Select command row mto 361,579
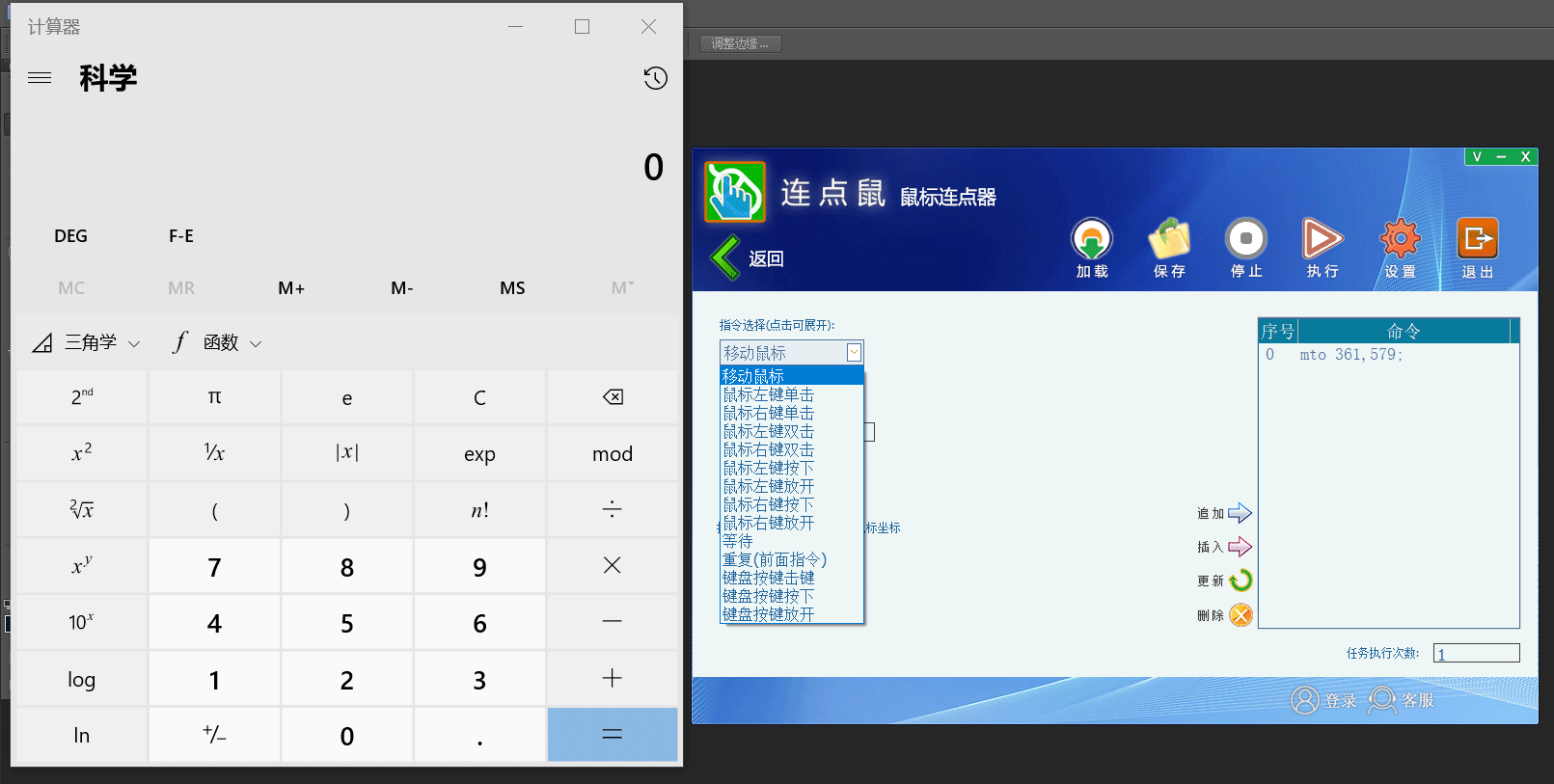This screenshot has height=784, width=1554. (x=1388, y=355)
